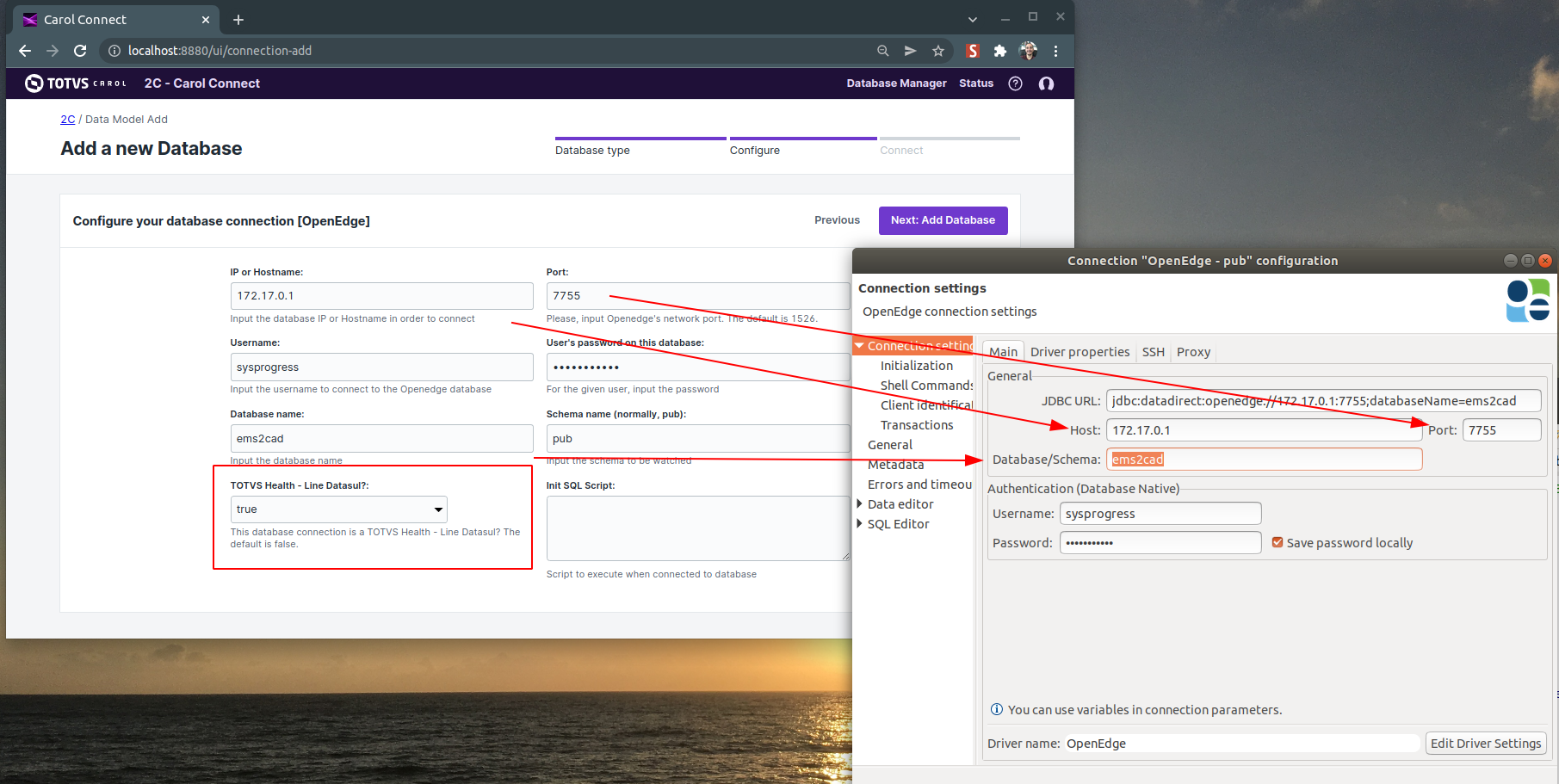Select Client identification in the settings tree
This screenshot has height=784, width=1559.
click(926, 405)
